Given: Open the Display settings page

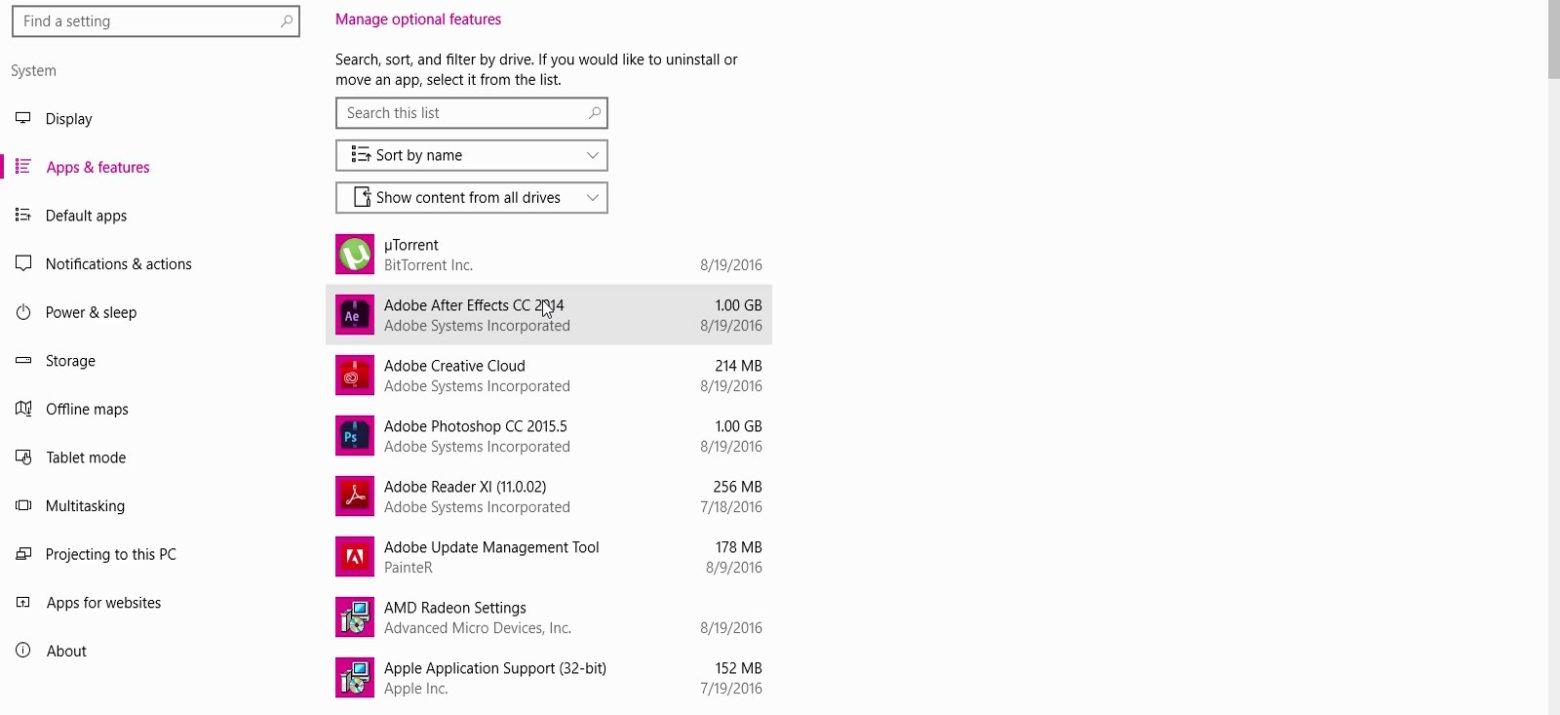Looking at the screenshot, I should (68, 119).
